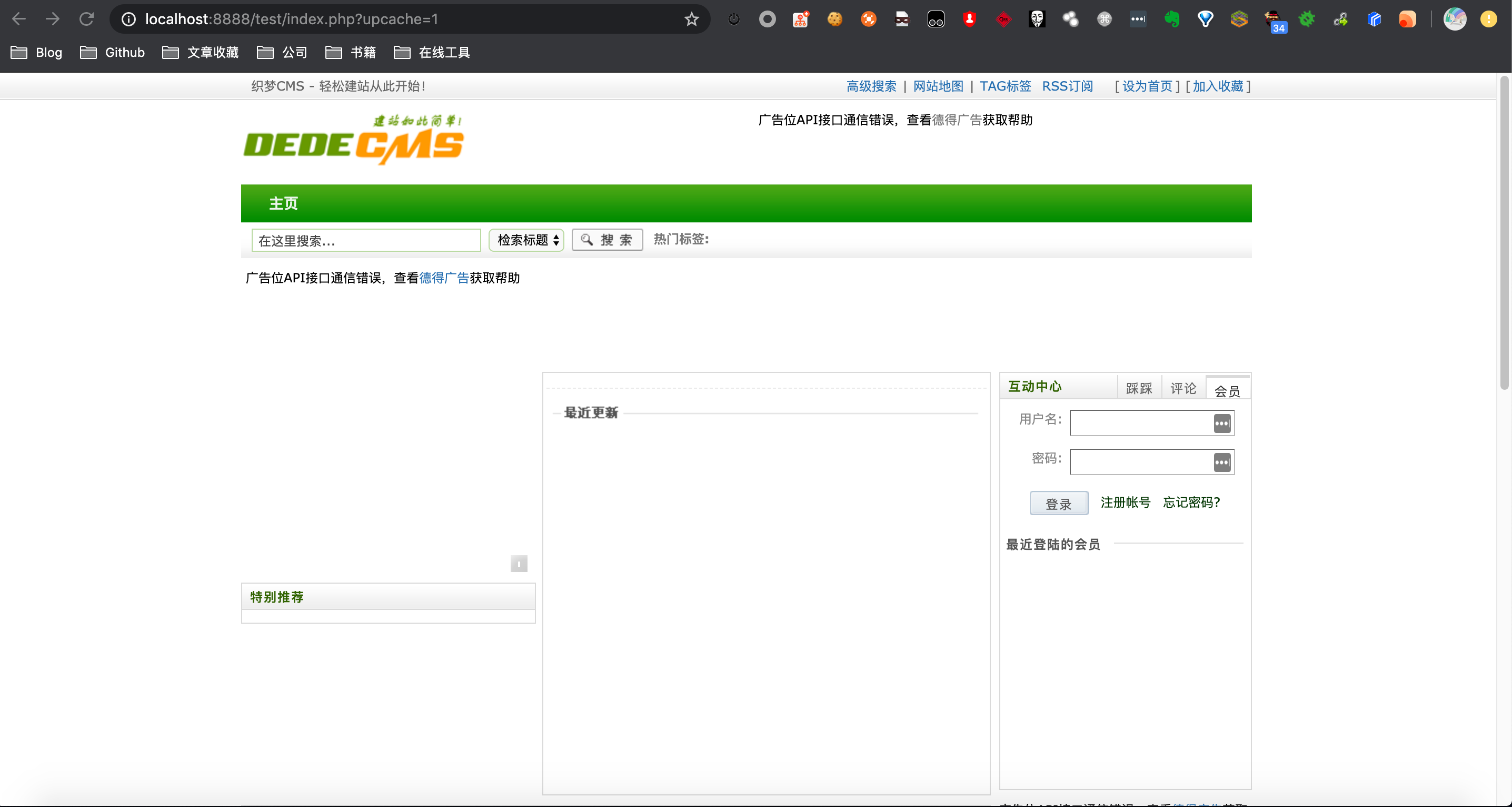Image resolution: width=1512 pixels, height=807 pixels.
Task: Click the browser address bar URL
Action: [x=292, y=19]
